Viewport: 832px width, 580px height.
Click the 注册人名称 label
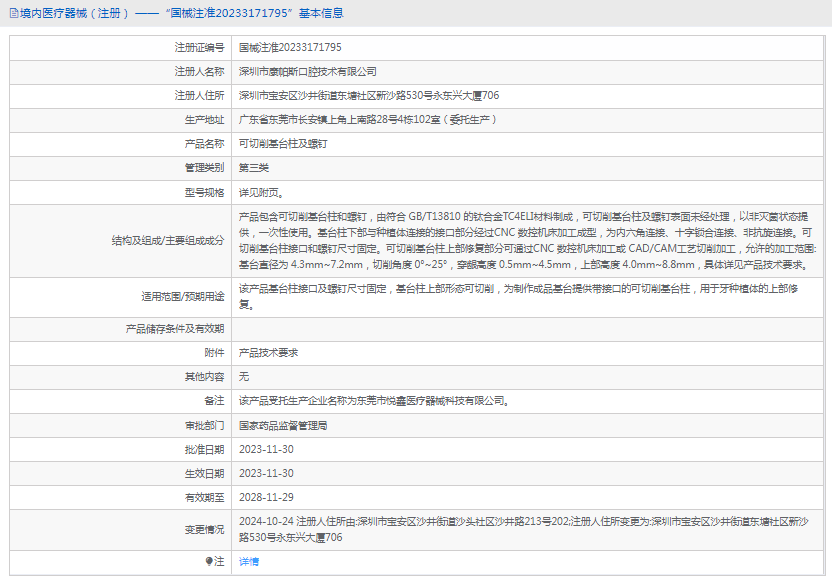tap(200, 72)
